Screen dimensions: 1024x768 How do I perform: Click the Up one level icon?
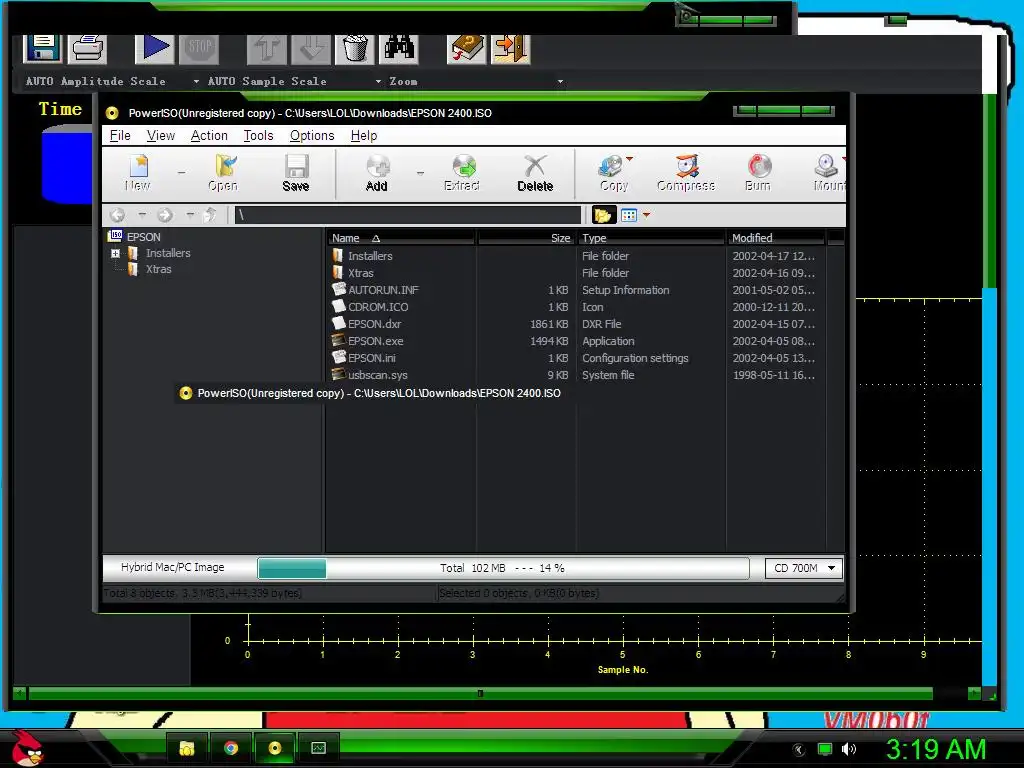(210, 215)
